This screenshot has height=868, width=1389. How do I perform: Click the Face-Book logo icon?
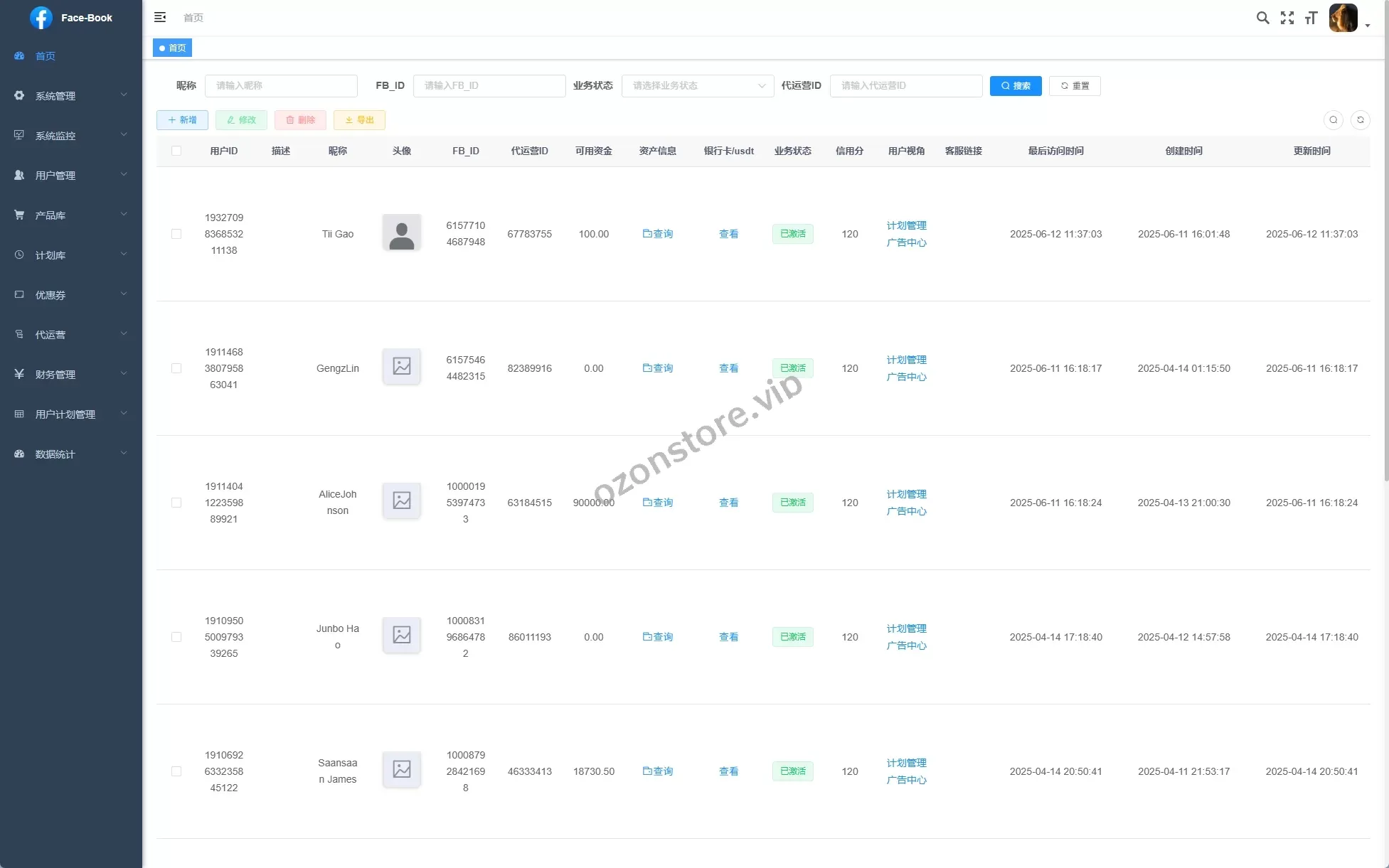click(x=41, y=18)
